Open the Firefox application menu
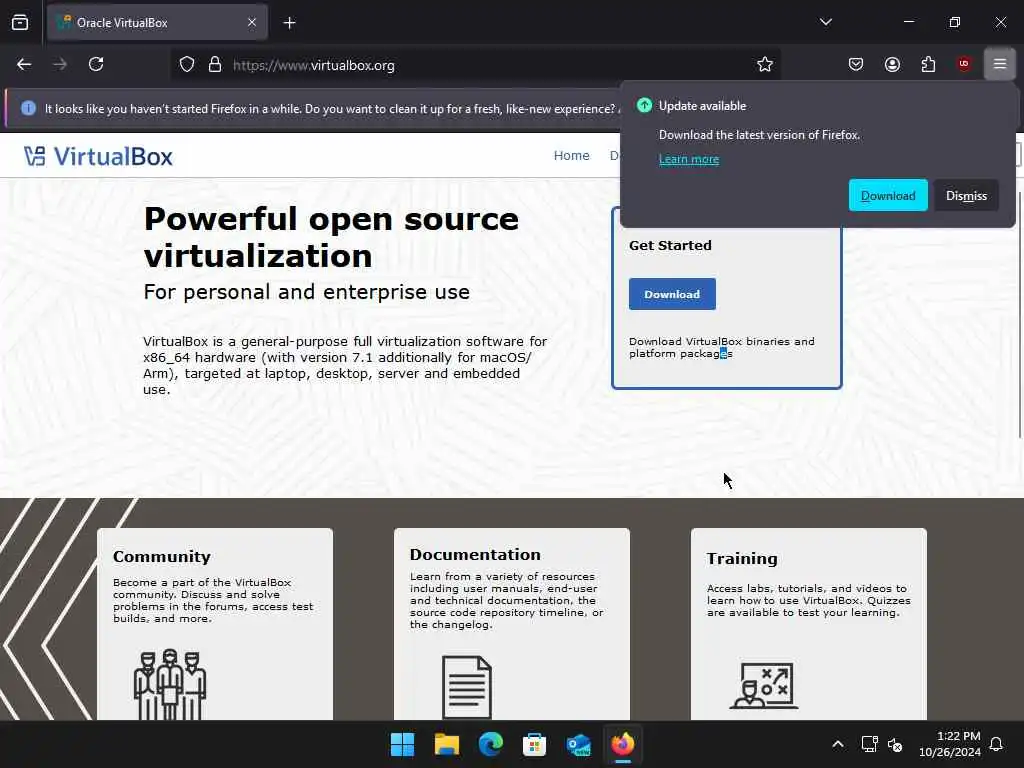Viewport: 1024px width, 768px height. click(1000, 64)
